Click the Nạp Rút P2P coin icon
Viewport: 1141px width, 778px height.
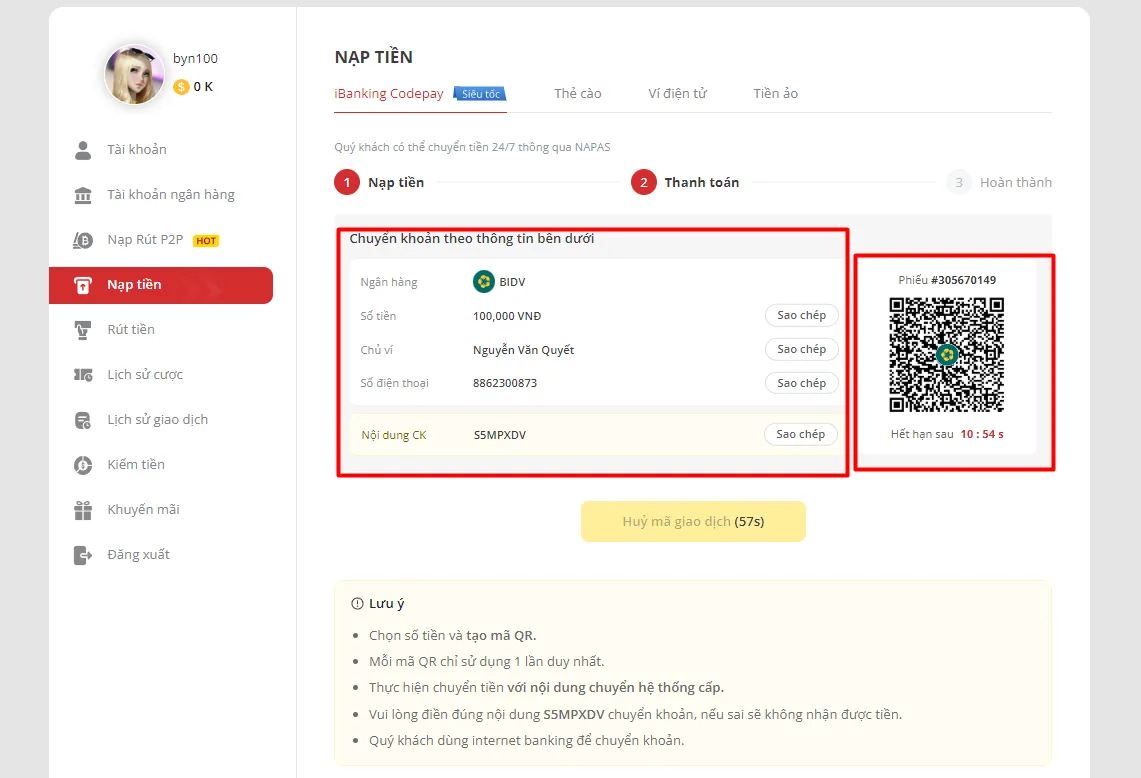point(82,240)
